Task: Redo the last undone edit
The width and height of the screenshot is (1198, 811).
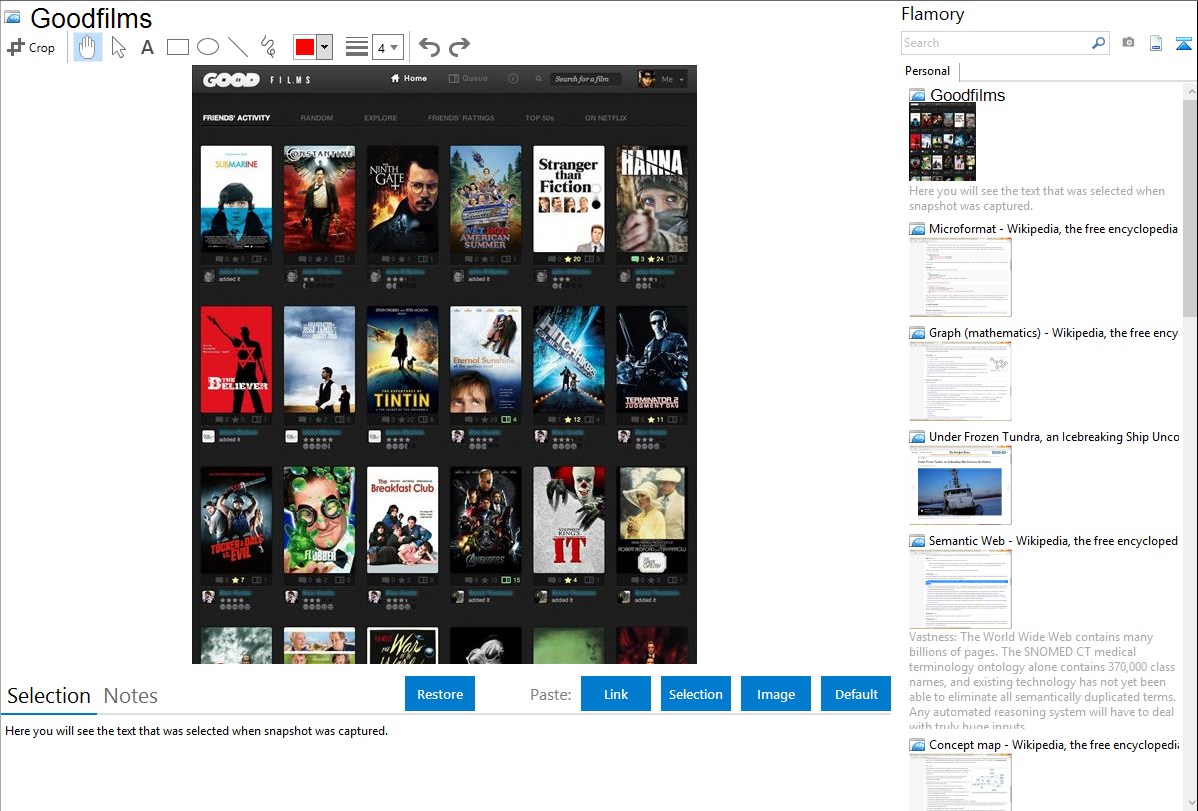Action: pyautogui.click(x=459, y=47)
